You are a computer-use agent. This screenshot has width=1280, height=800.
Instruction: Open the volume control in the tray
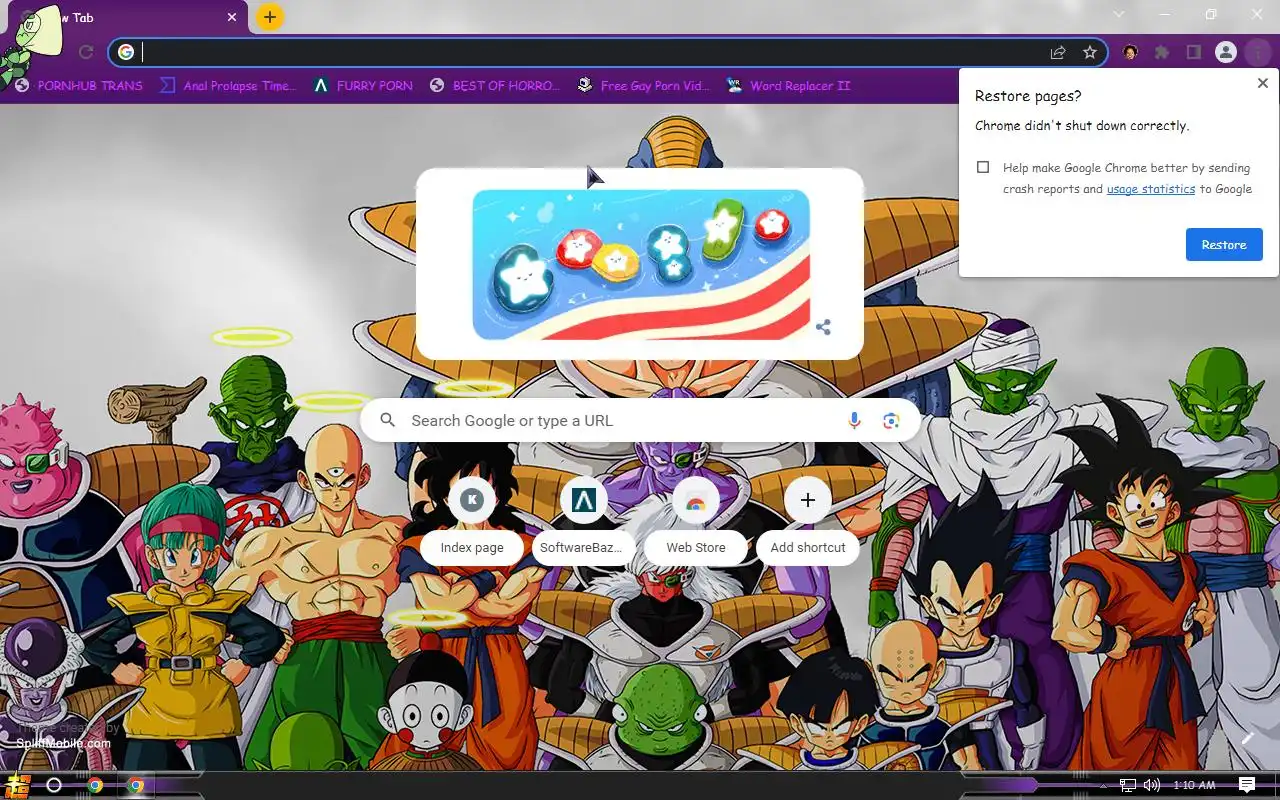[x=1152, y=785]
